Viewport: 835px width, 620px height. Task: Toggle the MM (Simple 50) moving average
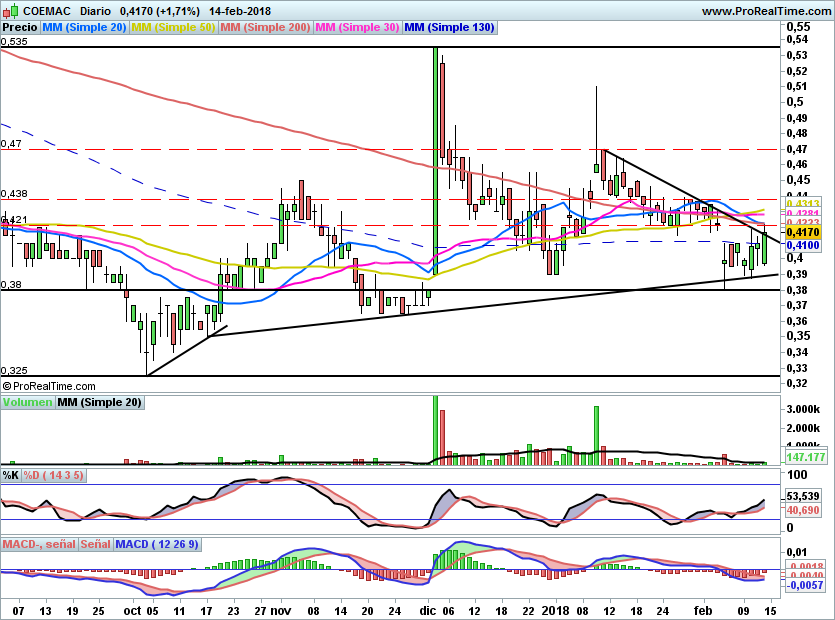(x=174, y=28)
